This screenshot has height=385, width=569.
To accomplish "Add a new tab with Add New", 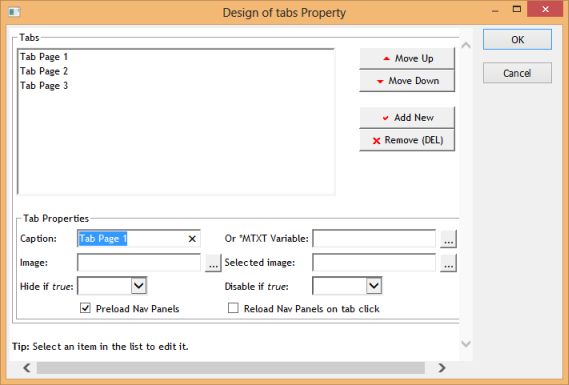I will tap(407, 118).
